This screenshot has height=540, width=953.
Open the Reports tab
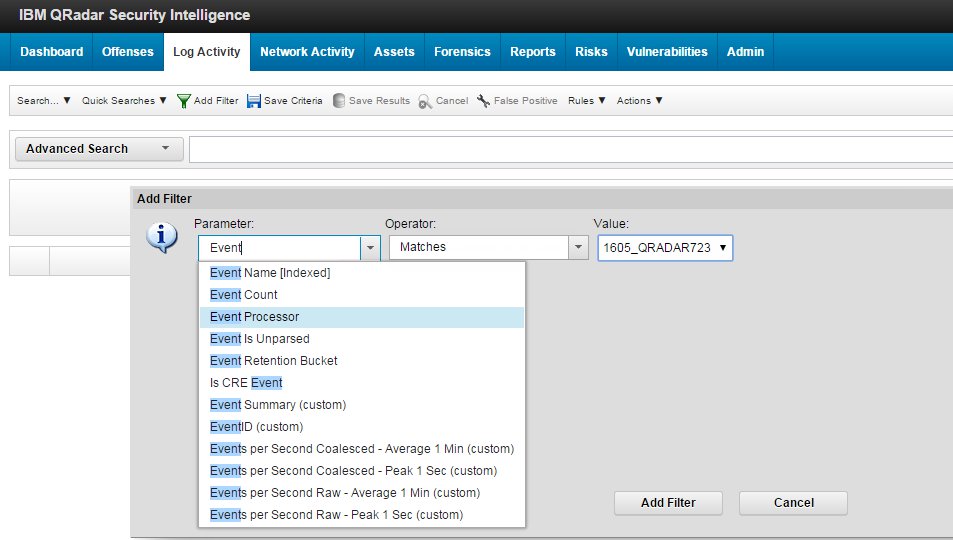(x=533, y=52)
